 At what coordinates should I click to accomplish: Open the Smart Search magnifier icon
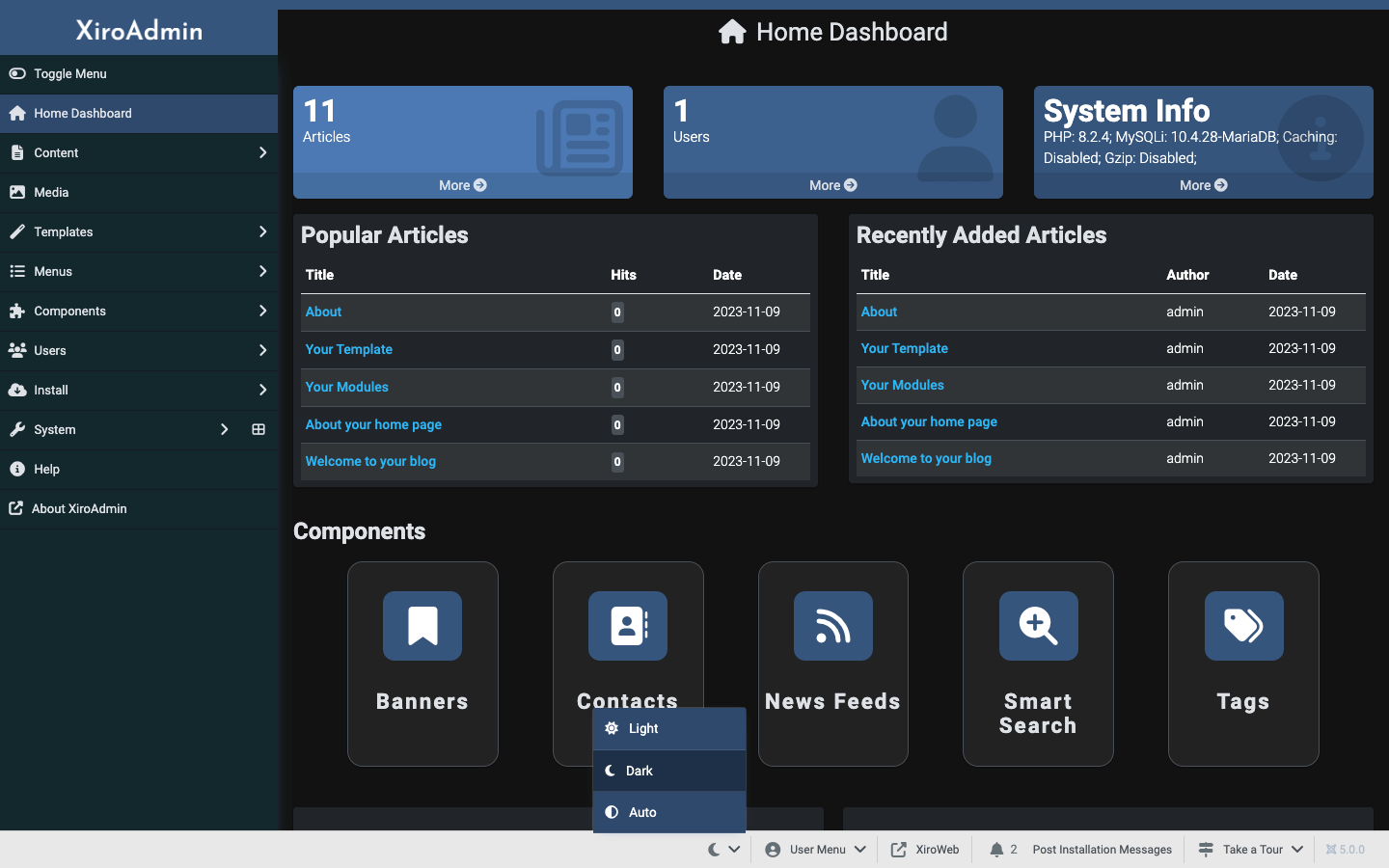(x=1039, y=626)
